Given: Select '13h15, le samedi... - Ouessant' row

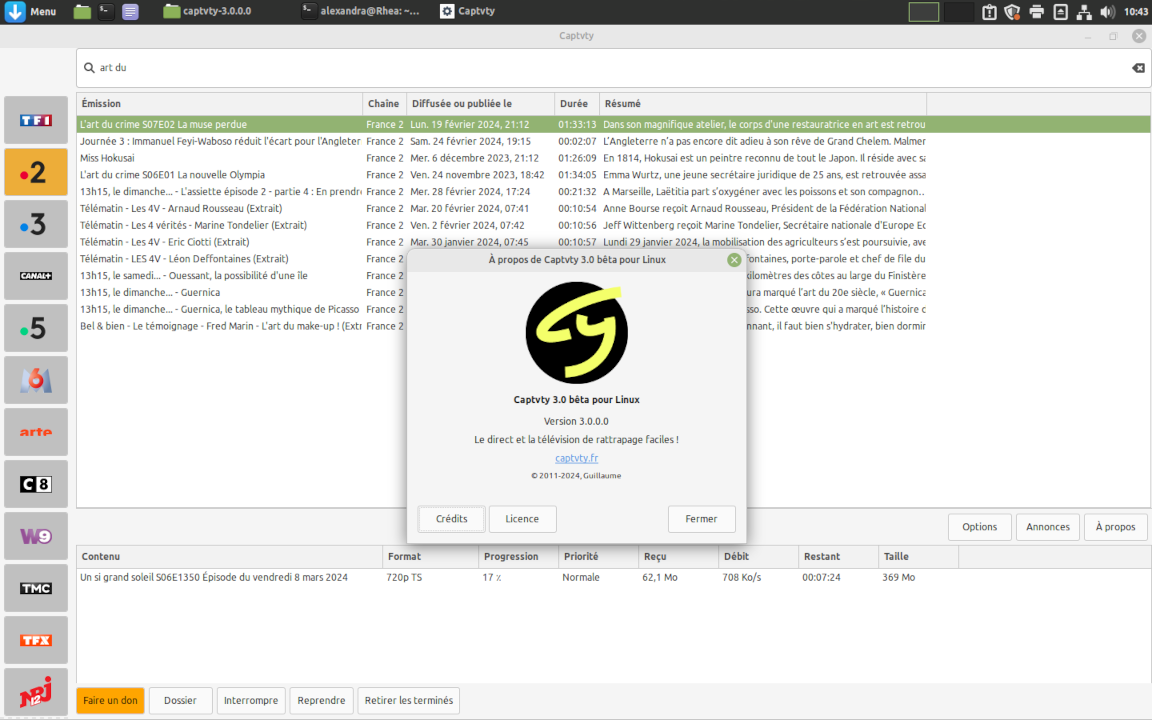Looking at the screenshot, I should (241, 276).
